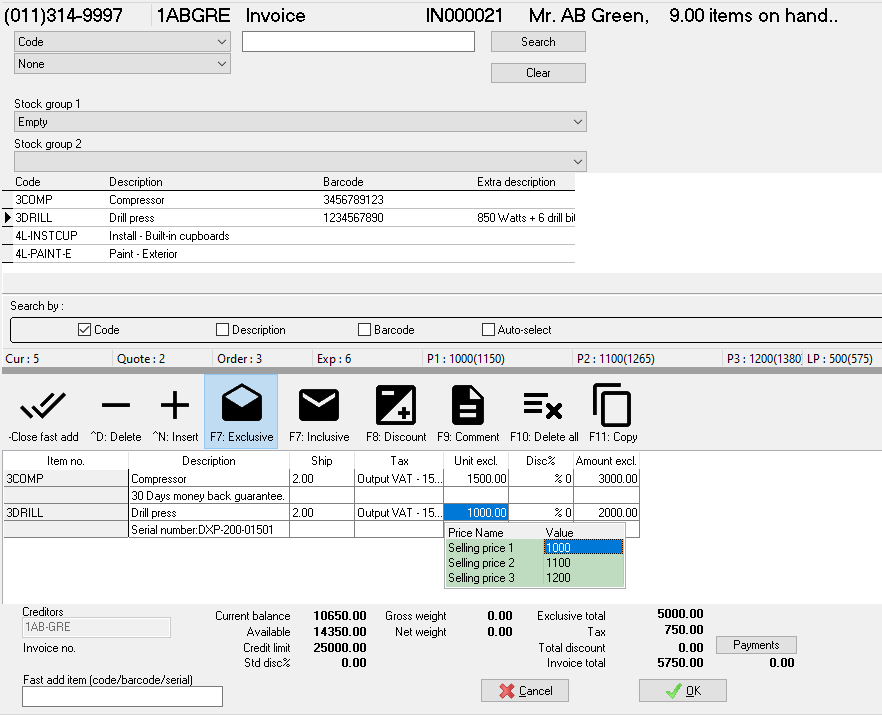Click the Close fast add double-checkmark icon

tap(43, 405)
